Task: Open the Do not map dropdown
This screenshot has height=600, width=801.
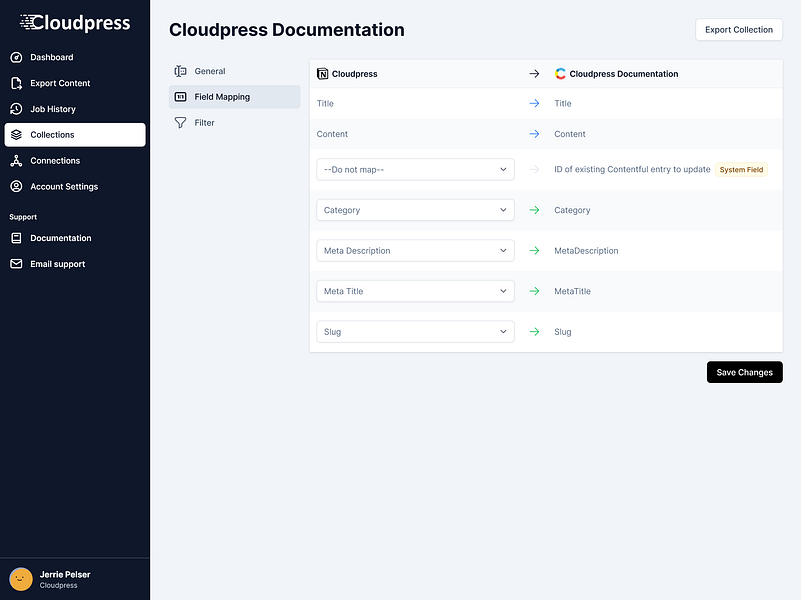Action: [415, 170]
